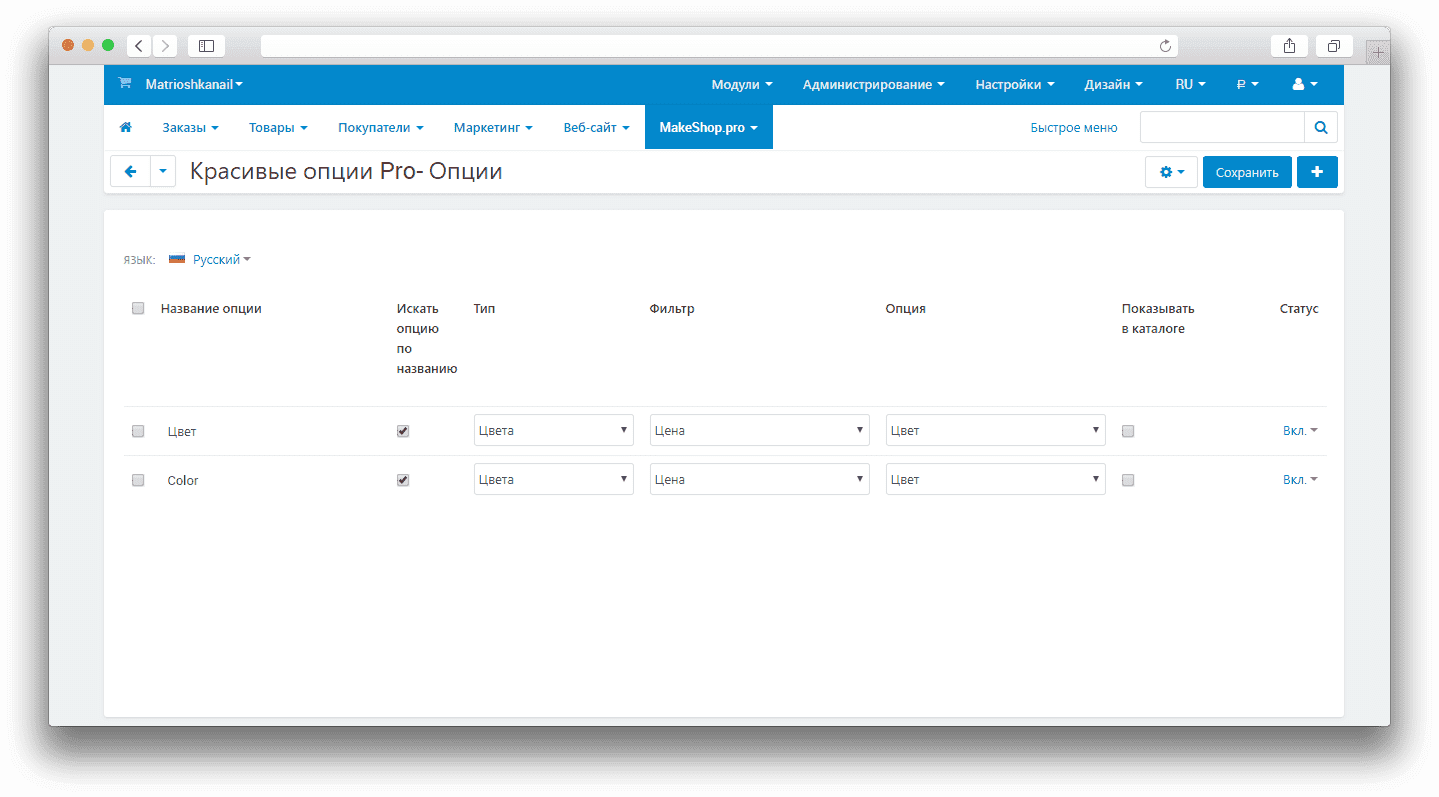The width and height of the screenshot is (1439, 797).
Task: Click the Color option name
Action: (x=183, y=481)
